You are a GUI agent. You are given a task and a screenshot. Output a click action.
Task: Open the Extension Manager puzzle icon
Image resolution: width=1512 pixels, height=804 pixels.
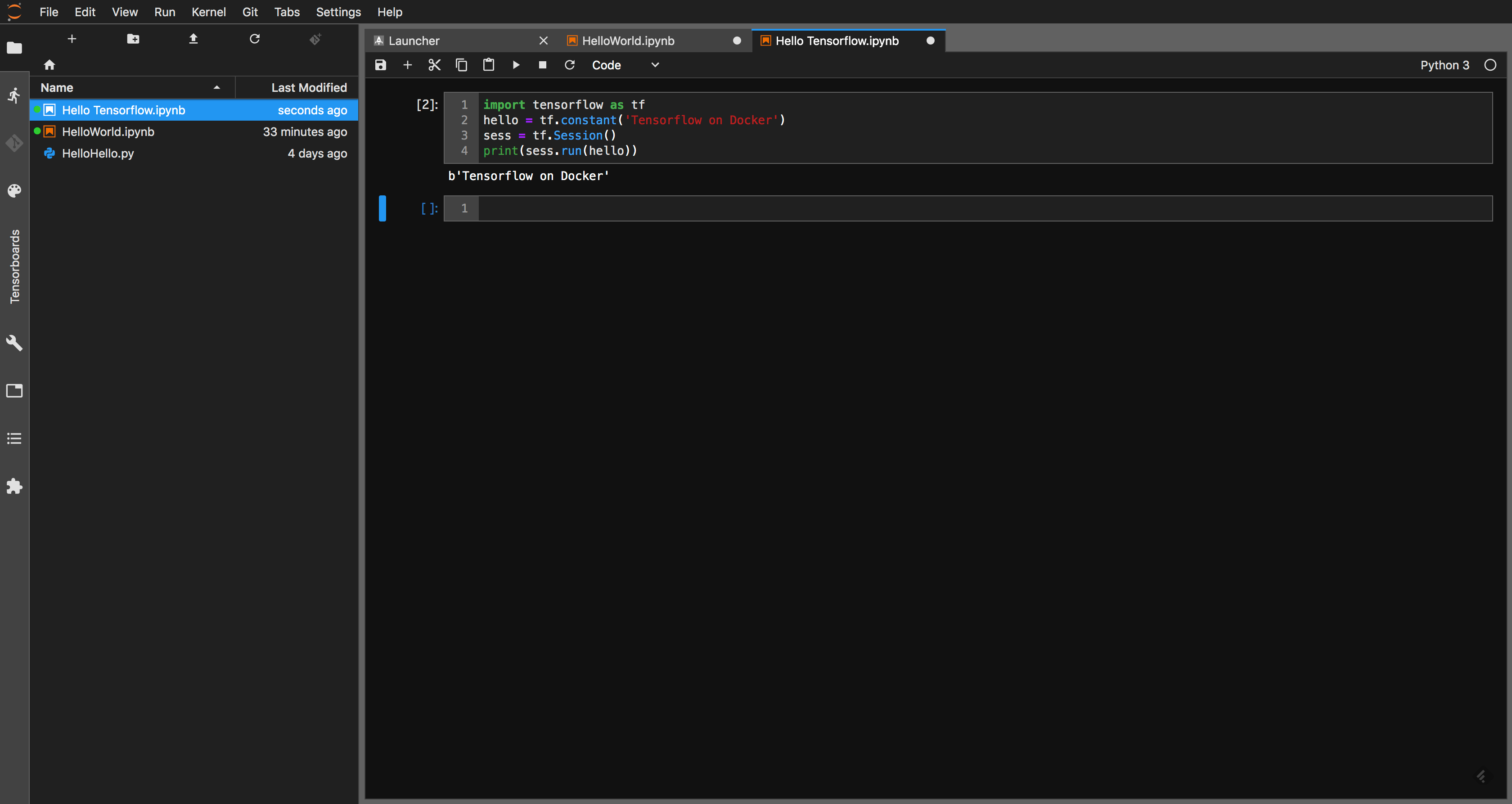click(14, 486)
